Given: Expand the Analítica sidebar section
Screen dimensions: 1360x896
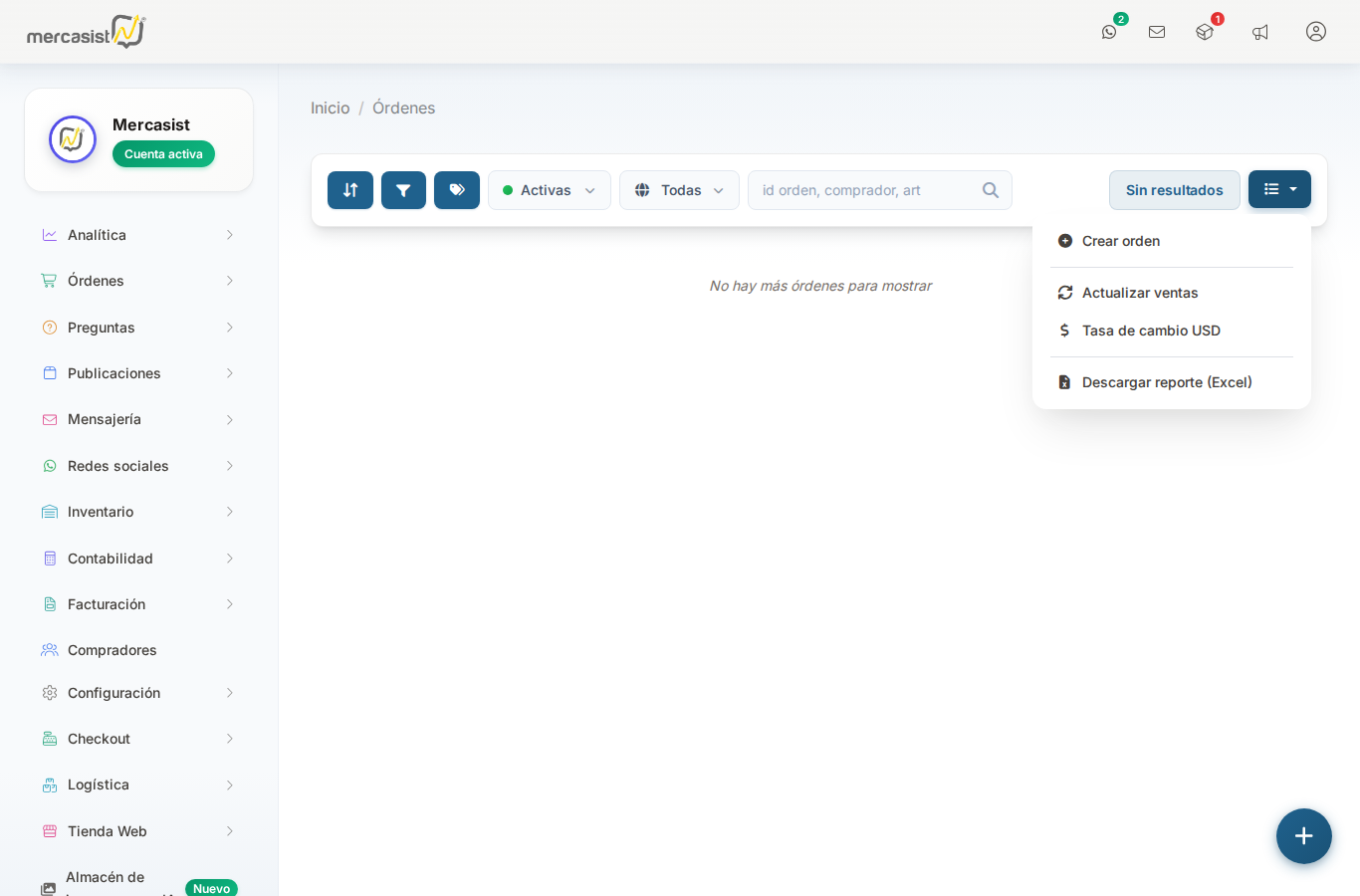Looking at the screenshot, I should coord(138,235).
